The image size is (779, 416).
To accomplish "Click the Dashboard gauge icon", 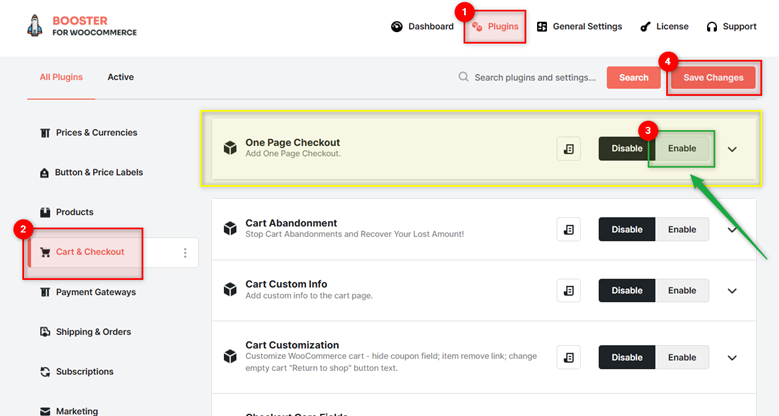I will pyautogui.click(x=396, y=26).
